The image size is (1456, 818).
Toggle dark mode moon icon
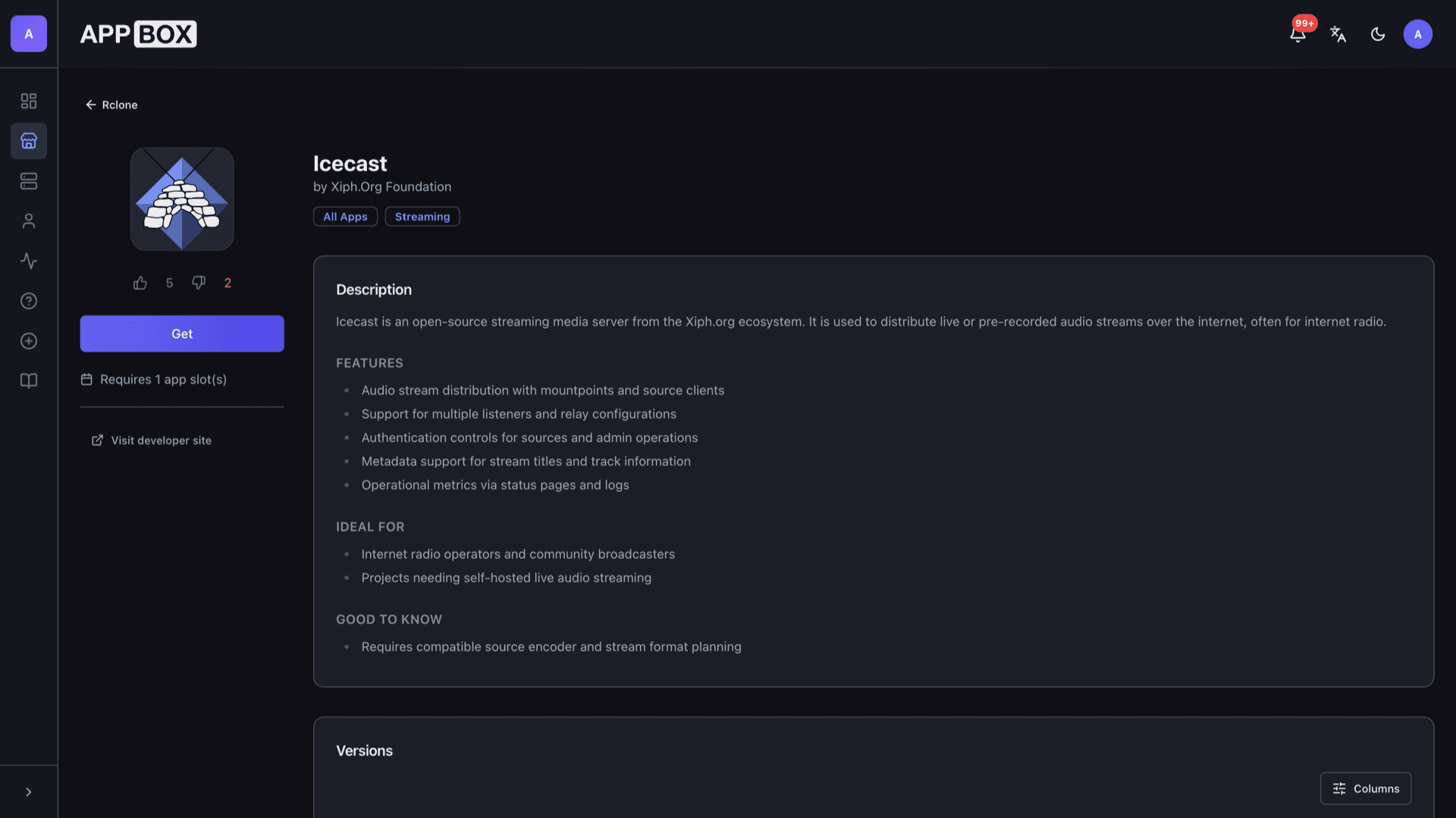(1378, 34)
